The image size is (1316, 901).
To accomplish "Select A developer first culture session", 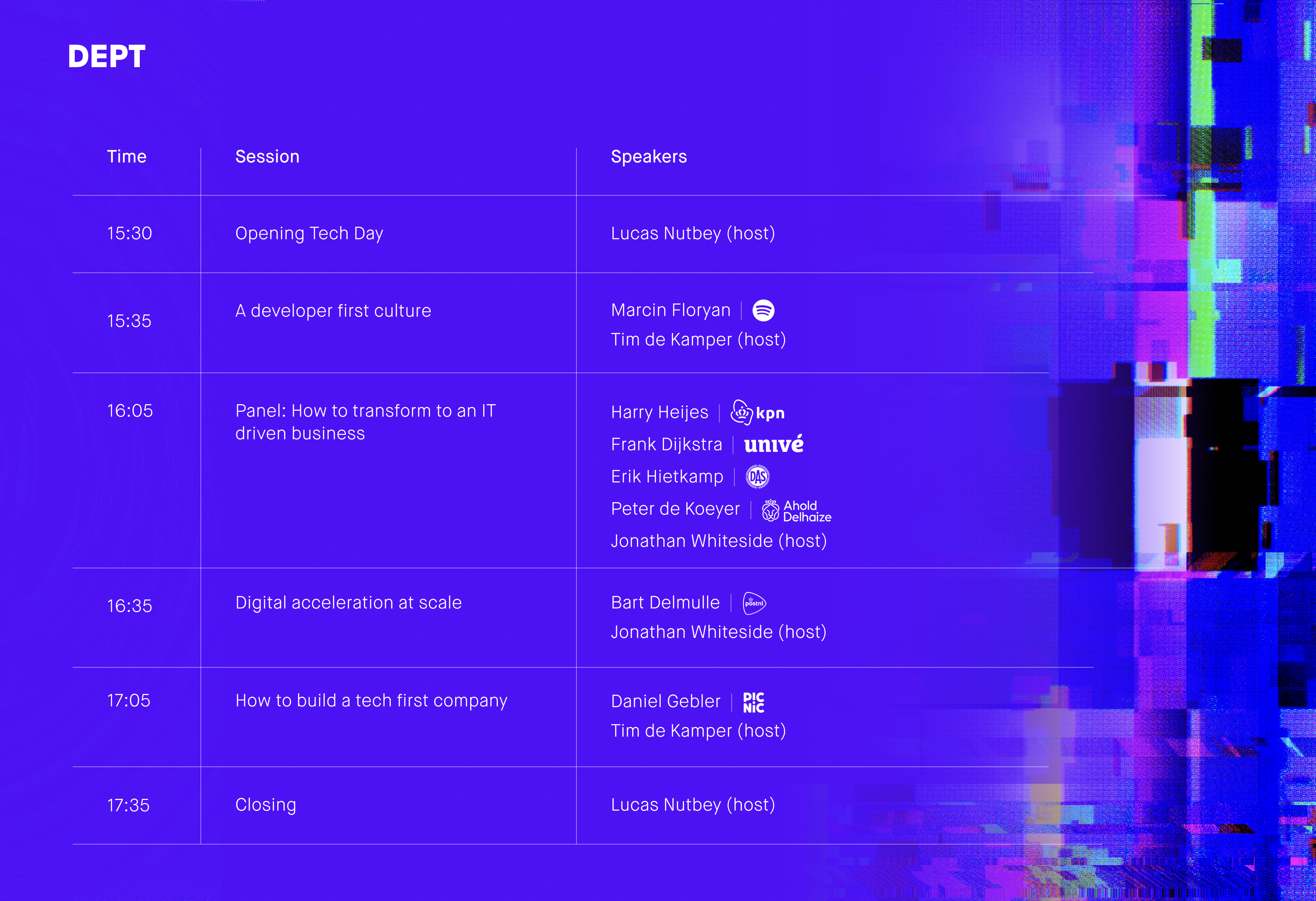I will tap(333, 311).
